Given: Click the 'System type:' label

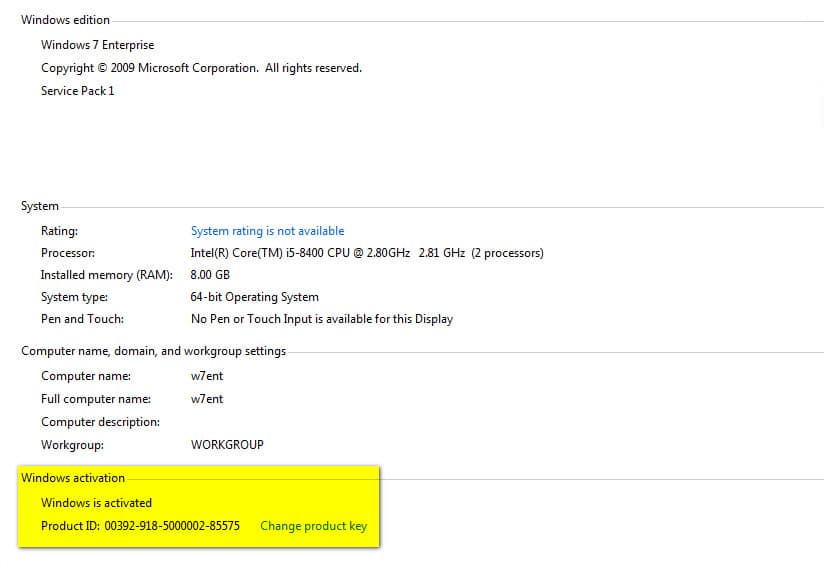Looking at the screenshot, I should [74, 297].
